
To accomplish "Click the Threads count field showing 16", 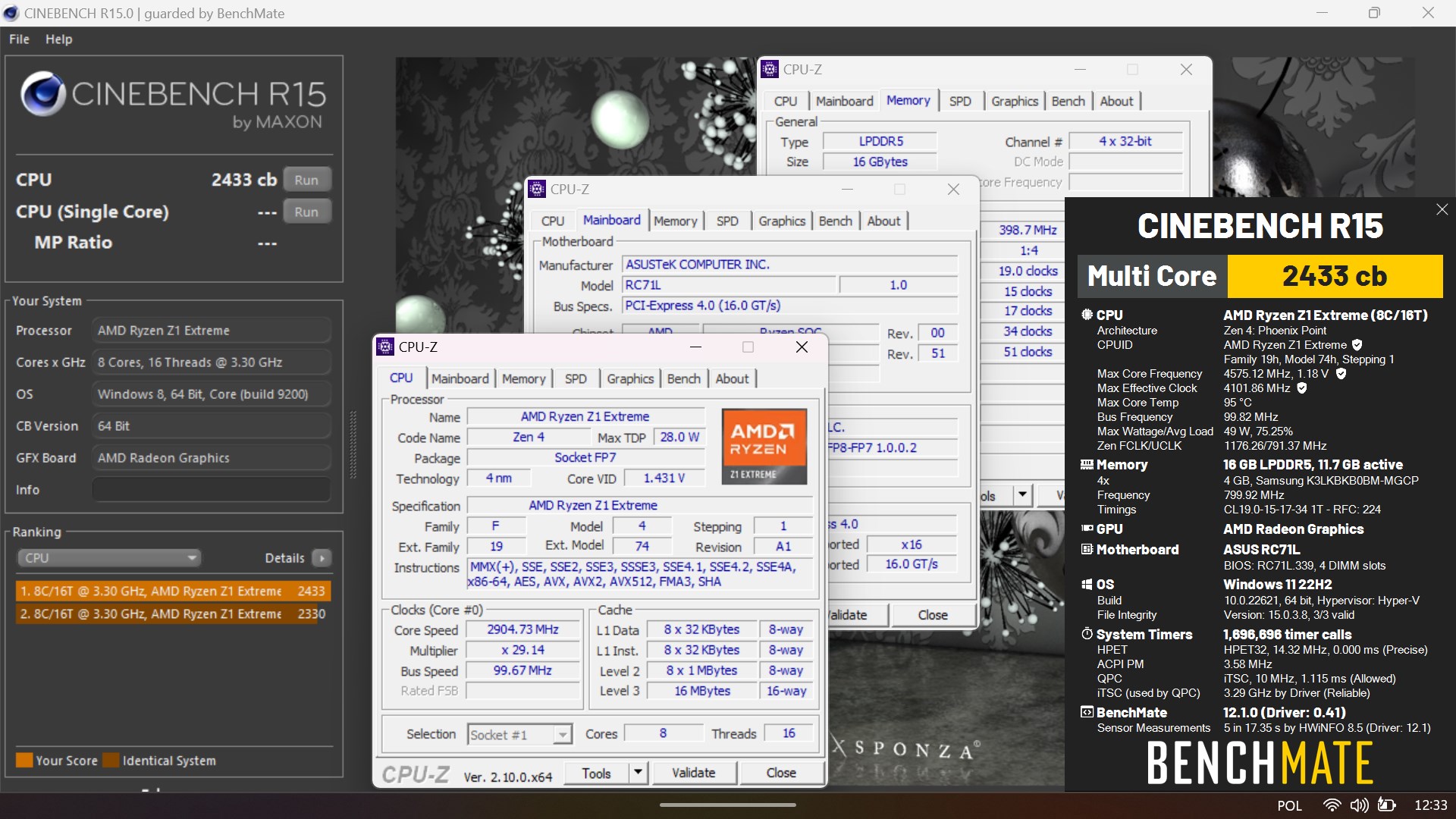I will tap(789, 733).
